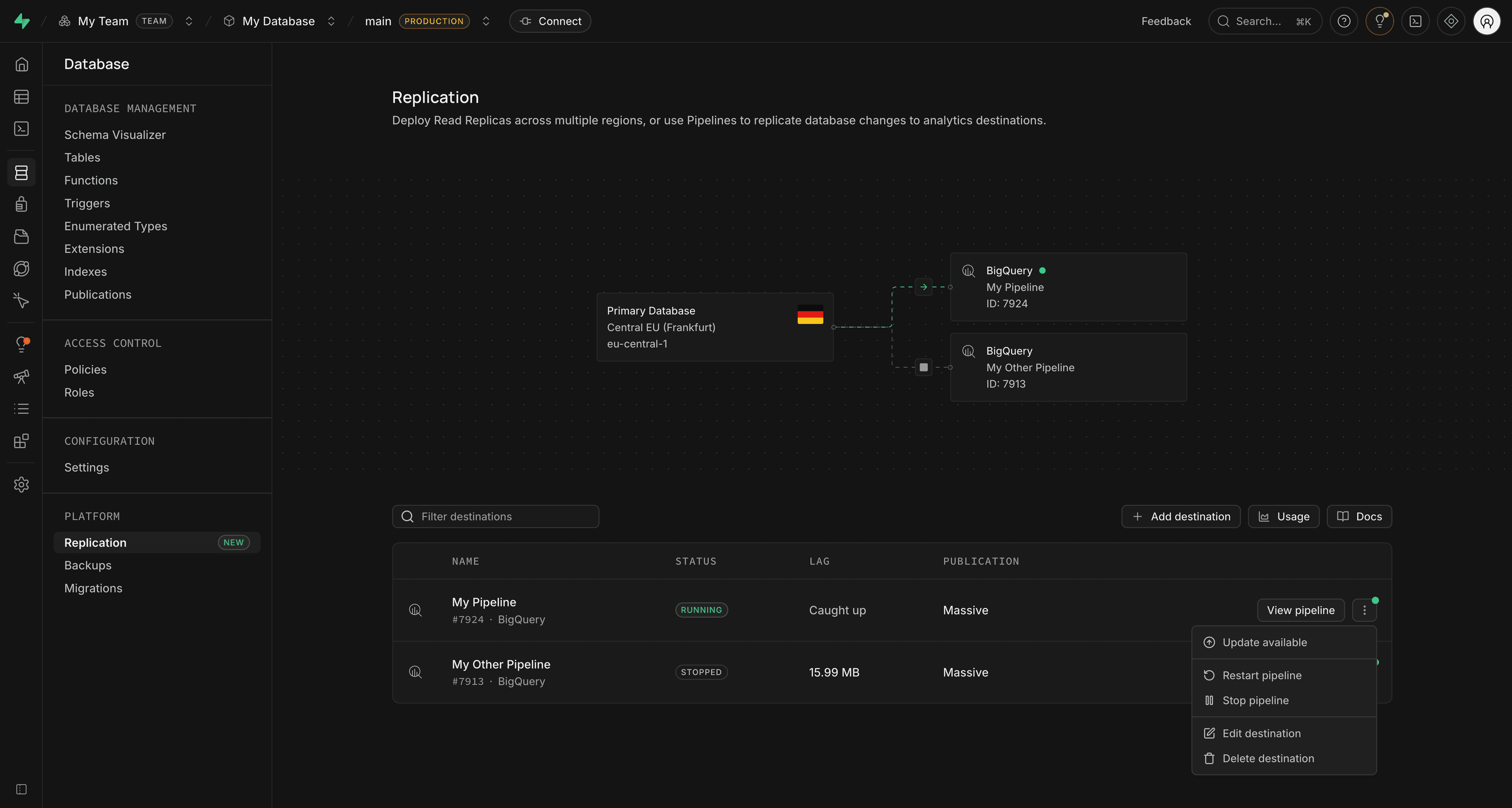
Task: Choose Stop pipeline from the menu
Action: pyautogui.click(x=1284, y=701)
